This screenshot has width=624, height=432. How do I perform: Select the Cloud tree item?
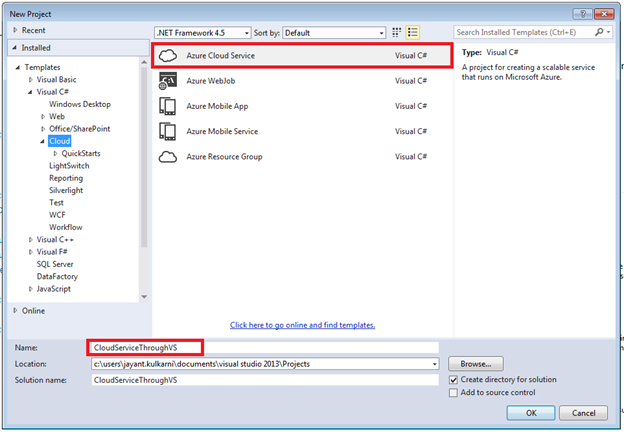point(60,141)
